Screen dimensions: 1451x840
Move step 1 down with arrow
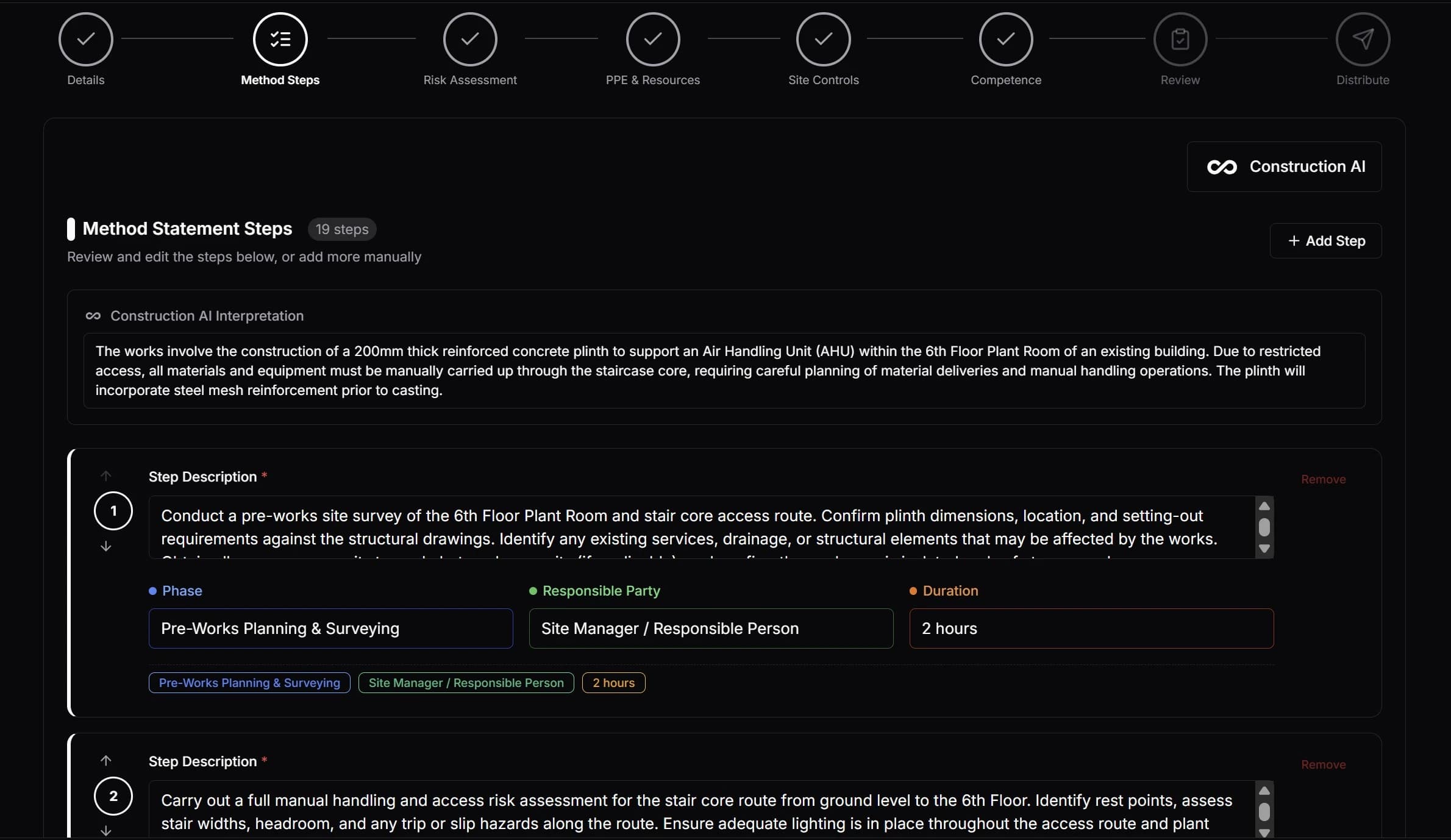(x=106, y=546)
